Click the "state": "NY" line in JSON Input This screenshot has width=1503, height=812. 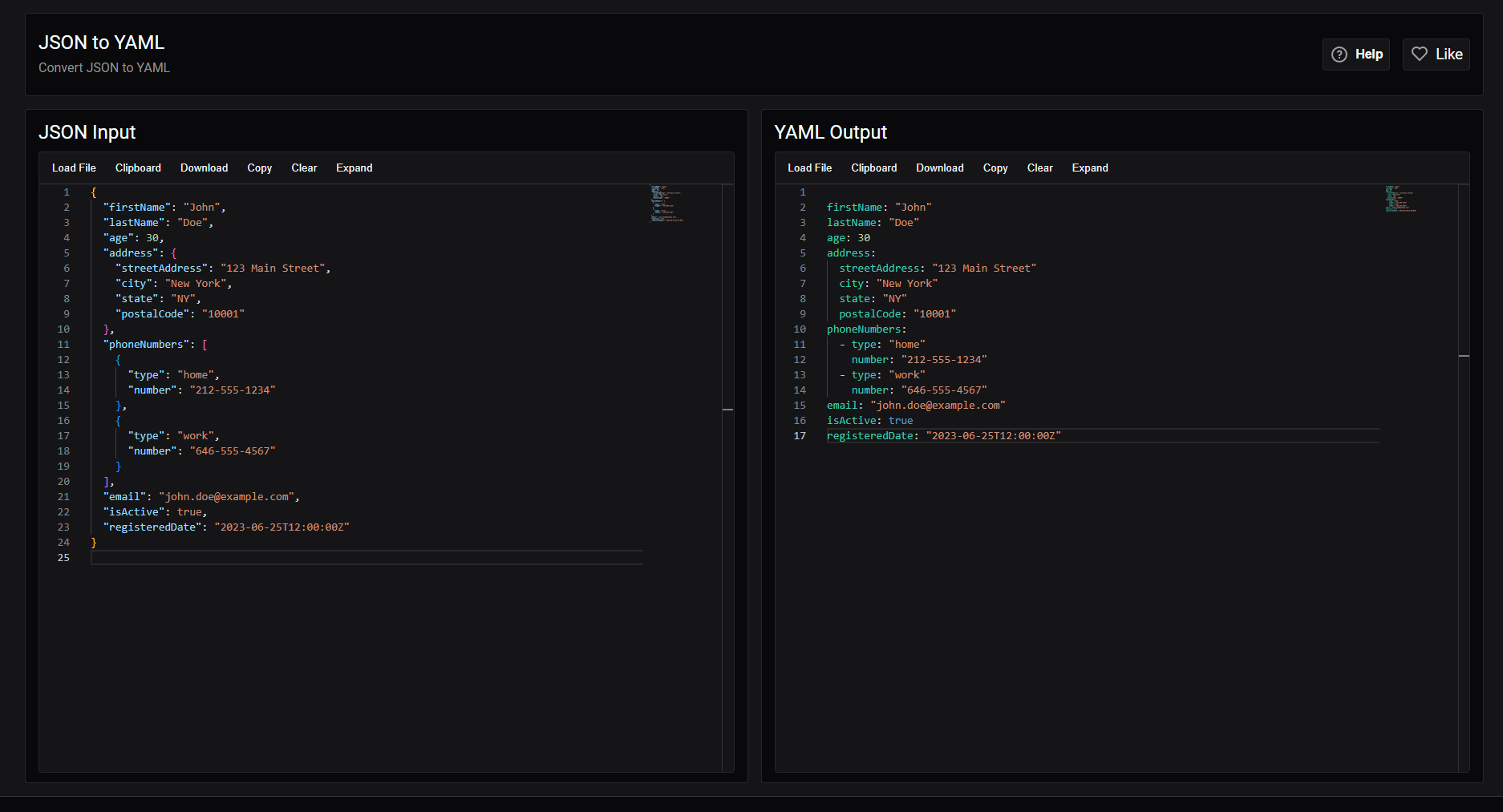[x=158, y=299]
